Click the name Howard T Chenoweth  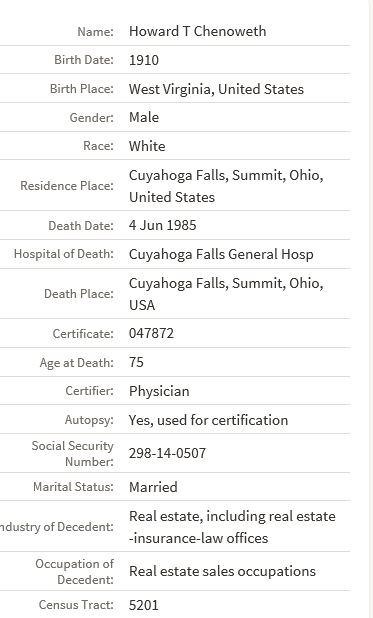(x=198, y=31)
